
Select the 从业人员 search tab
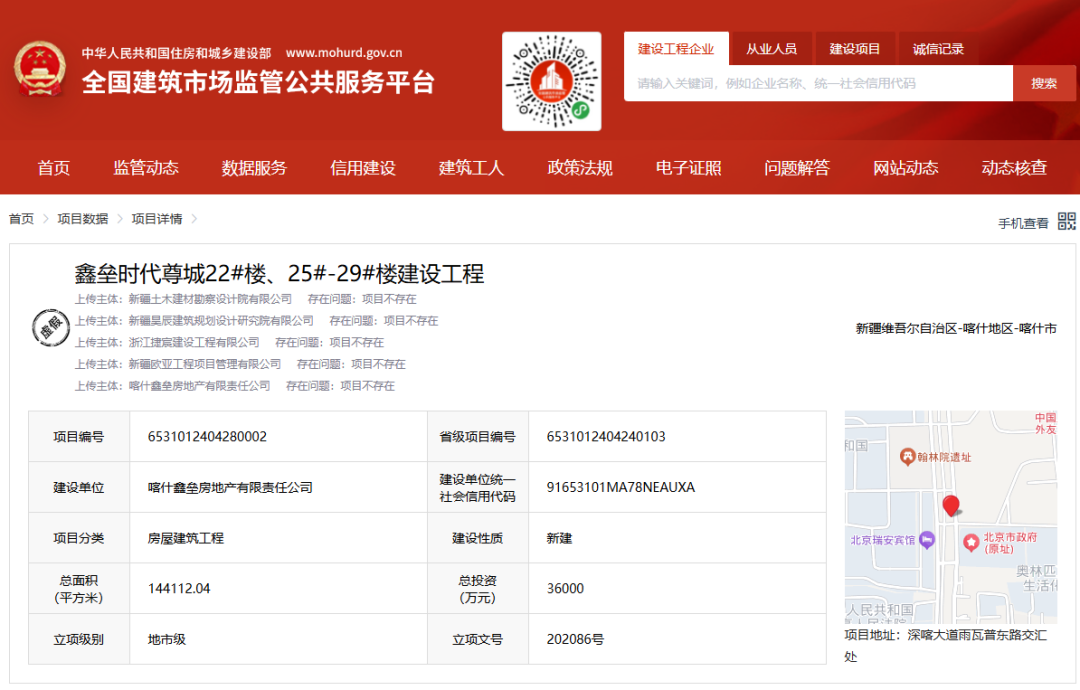point(771,49)
